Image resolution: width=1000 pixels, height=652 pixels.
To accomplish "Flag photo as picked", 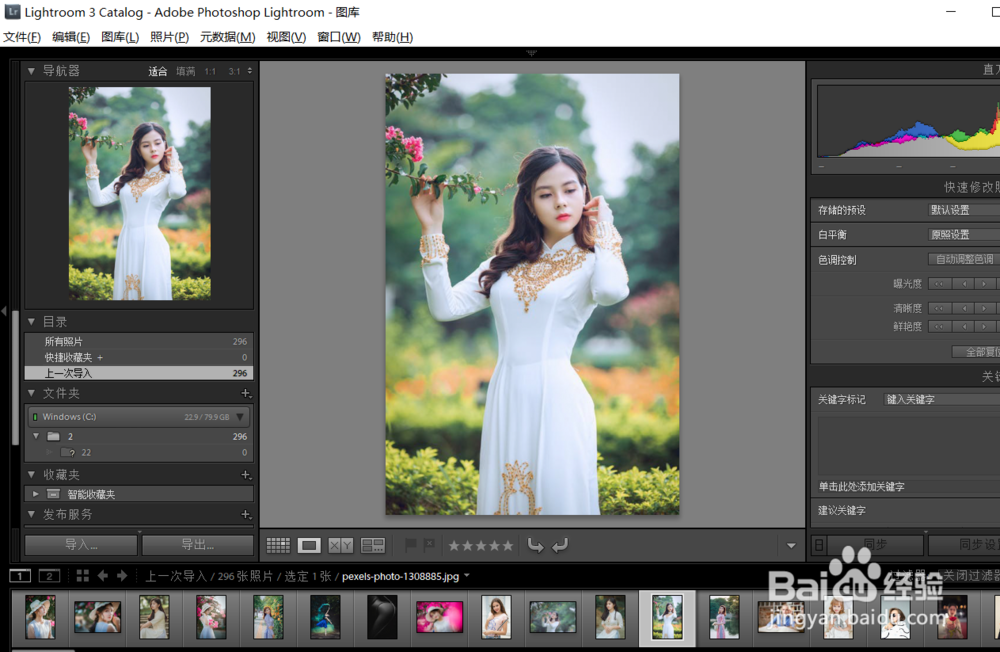I will (411, 545).
